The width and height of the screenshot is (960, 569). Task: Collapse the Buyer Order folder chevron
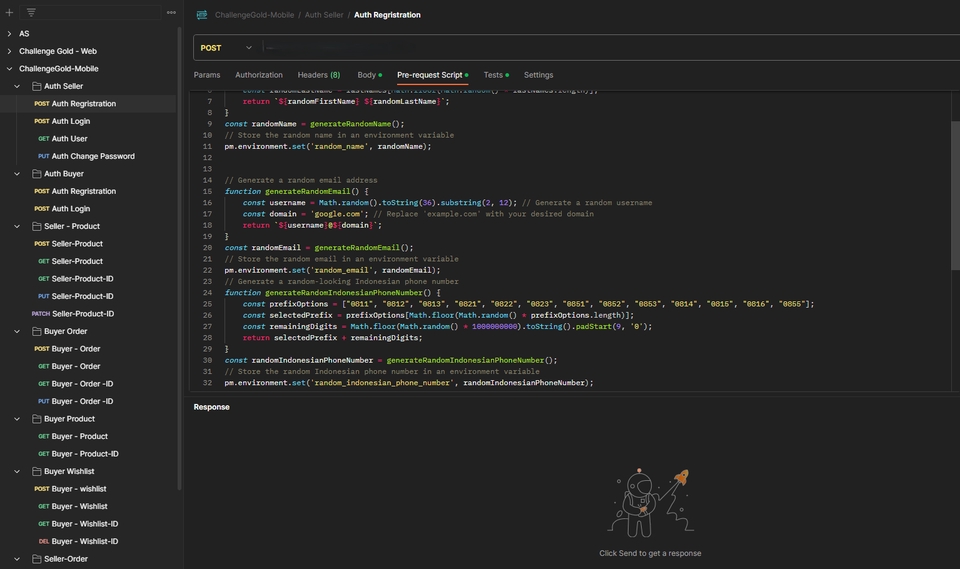click(x=17, y=331)
